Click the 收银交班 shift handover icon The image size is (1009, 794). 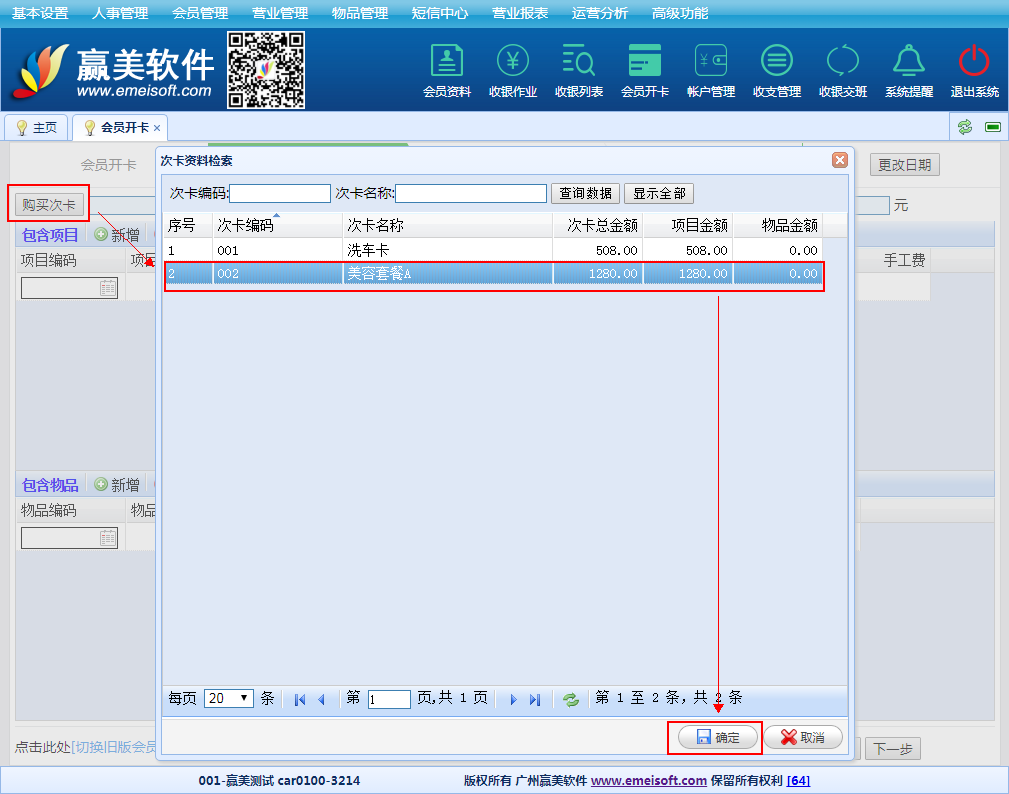[842, 70]
